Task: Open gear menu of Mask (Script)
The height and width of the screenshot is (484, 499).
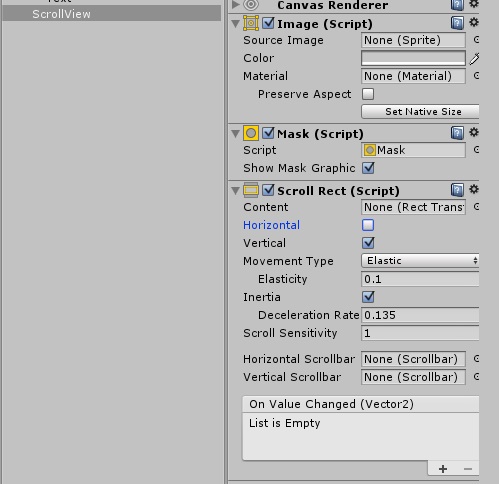Action: 474,132
